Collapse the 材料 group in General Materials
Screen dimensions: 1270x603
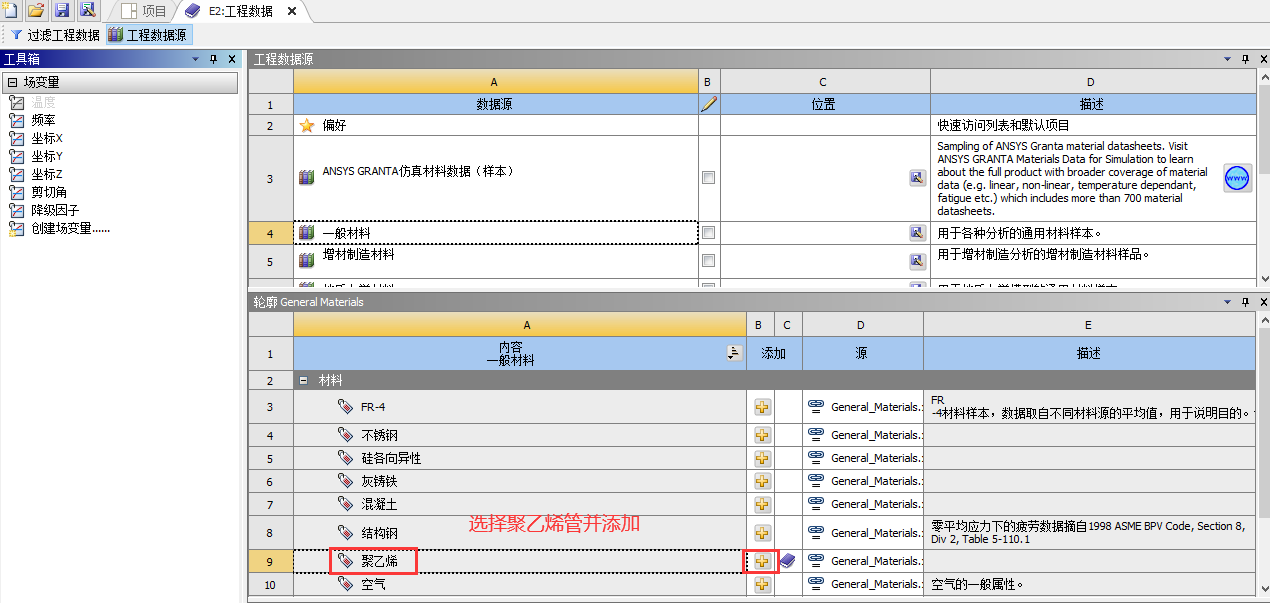pyautogui.click(x=304, y=381)
